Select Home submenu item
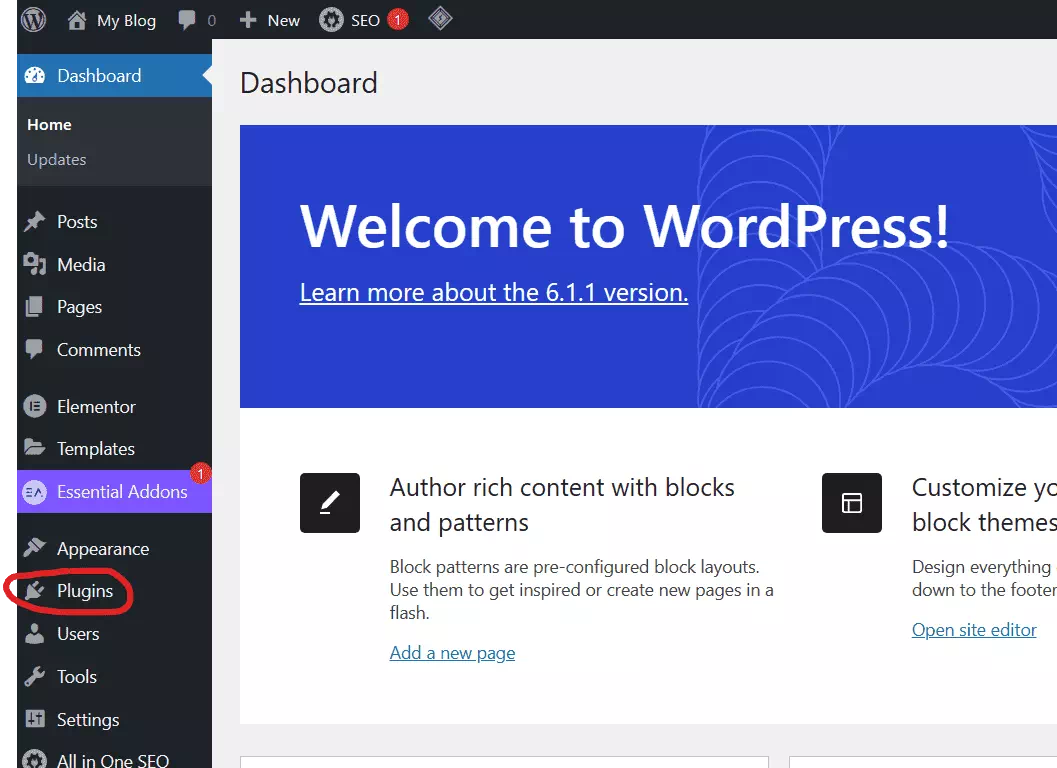The height and width of the screenshot is (768, 1057). click(x=49, y=125)
